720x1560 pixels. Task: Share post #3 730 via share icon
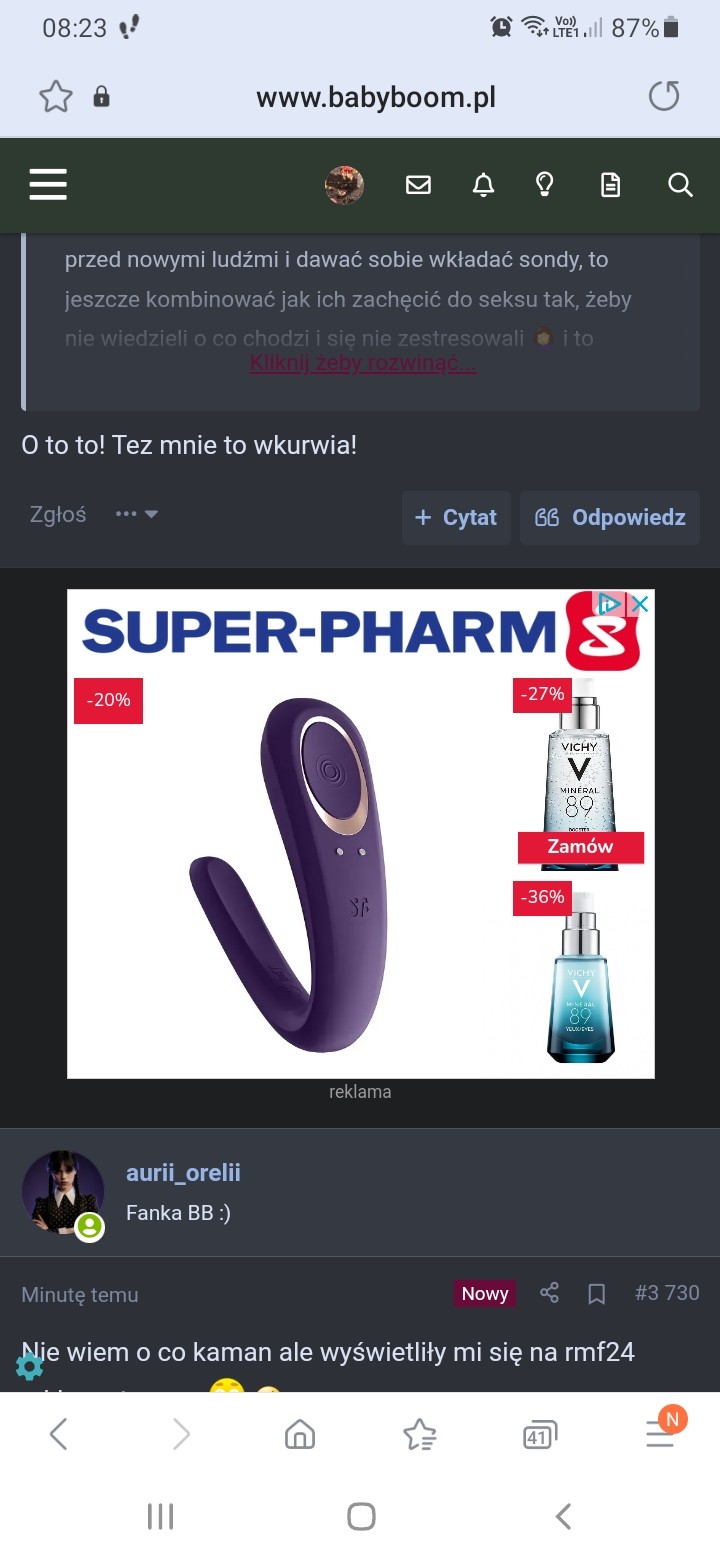[549, 1293]
